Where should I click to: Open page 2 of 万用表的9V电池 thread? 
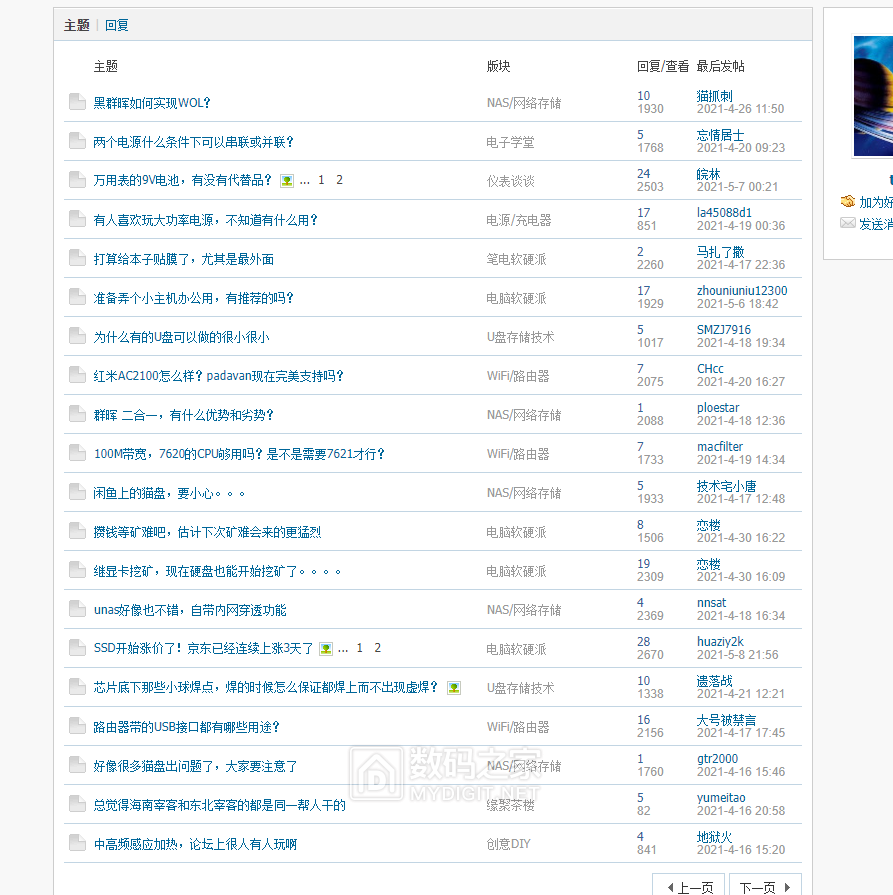[340, 180]
